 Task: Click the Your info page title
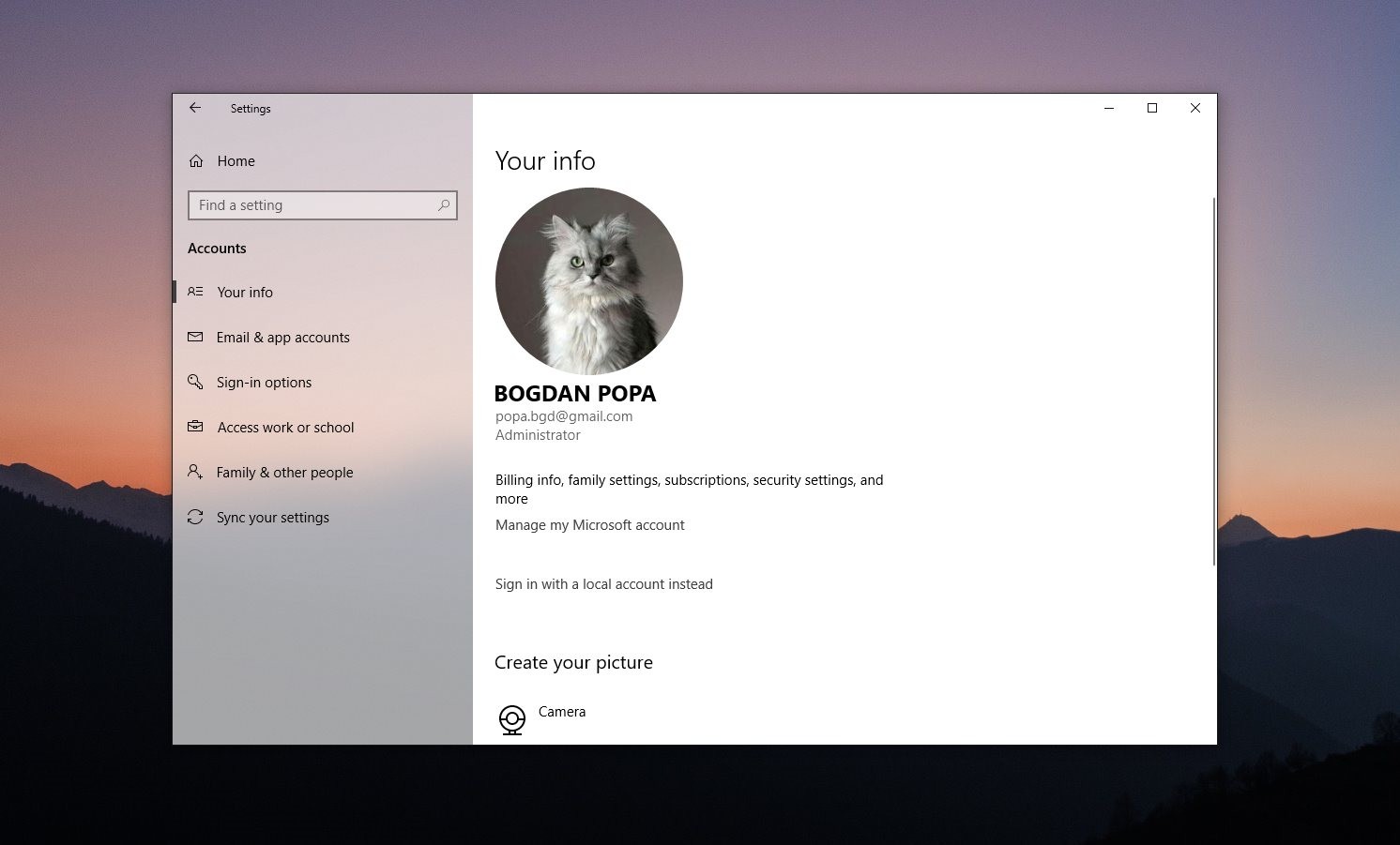545,161
